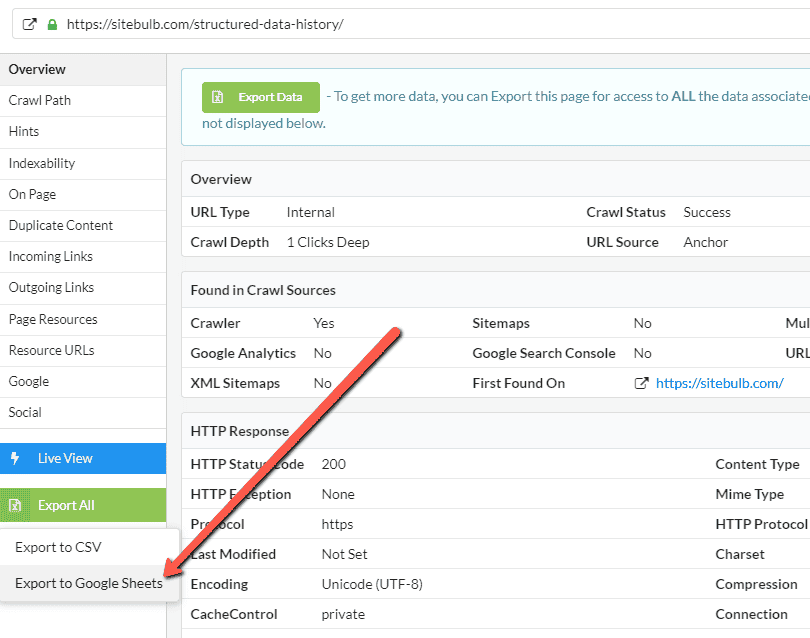
Task: Select the Overview sidebar tab
Action: (83, 69)
